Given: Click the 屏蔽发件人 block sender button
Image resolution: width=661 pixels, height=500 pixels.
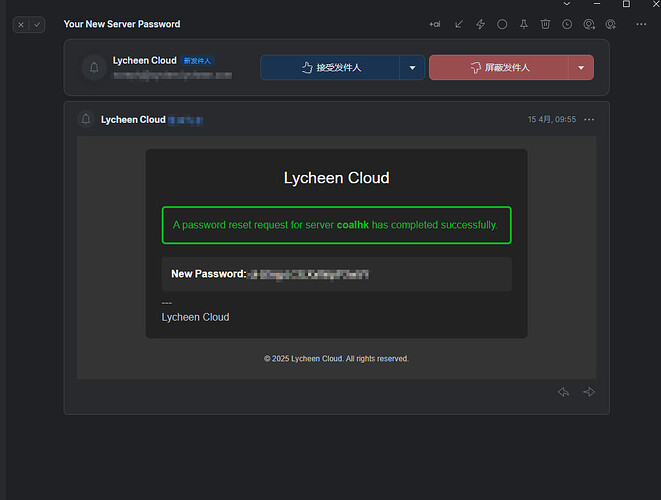Looking at the screenshot, I should pyautogui.click(x=499, y=67).
